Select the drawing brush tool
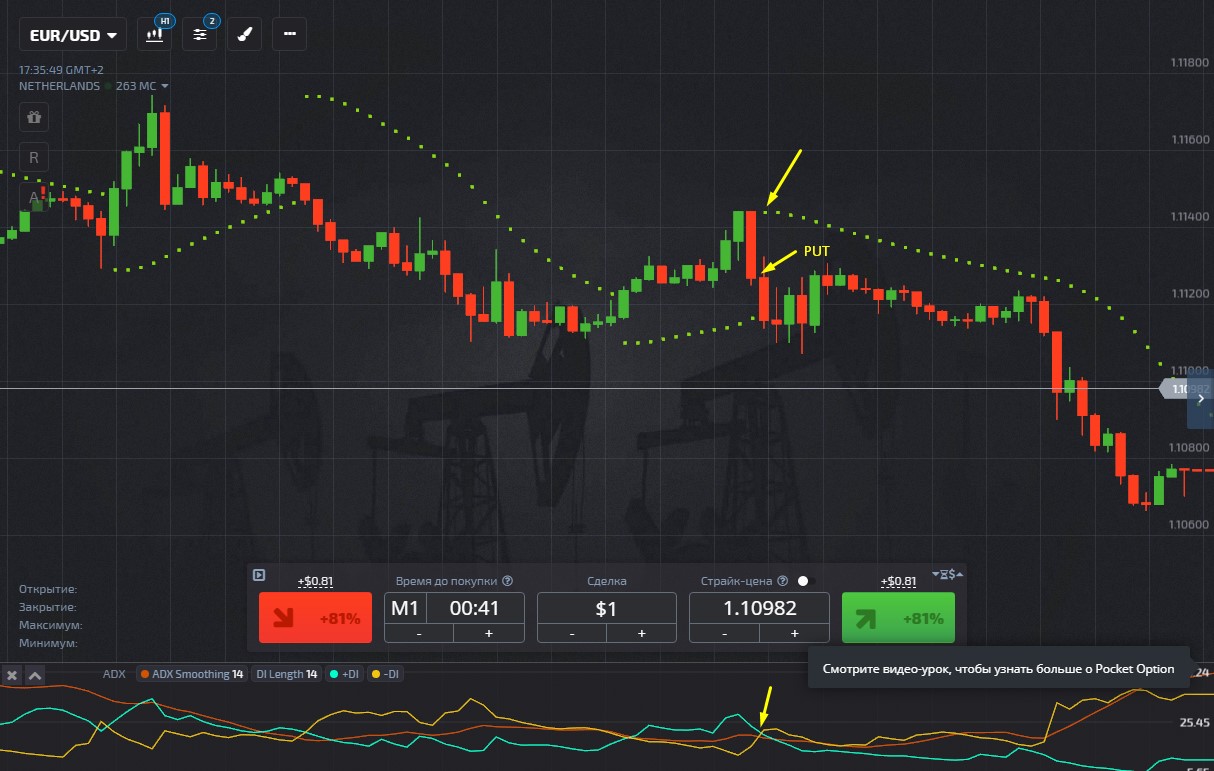This screenshot has height=771, width=1214. tap(245, 34)
